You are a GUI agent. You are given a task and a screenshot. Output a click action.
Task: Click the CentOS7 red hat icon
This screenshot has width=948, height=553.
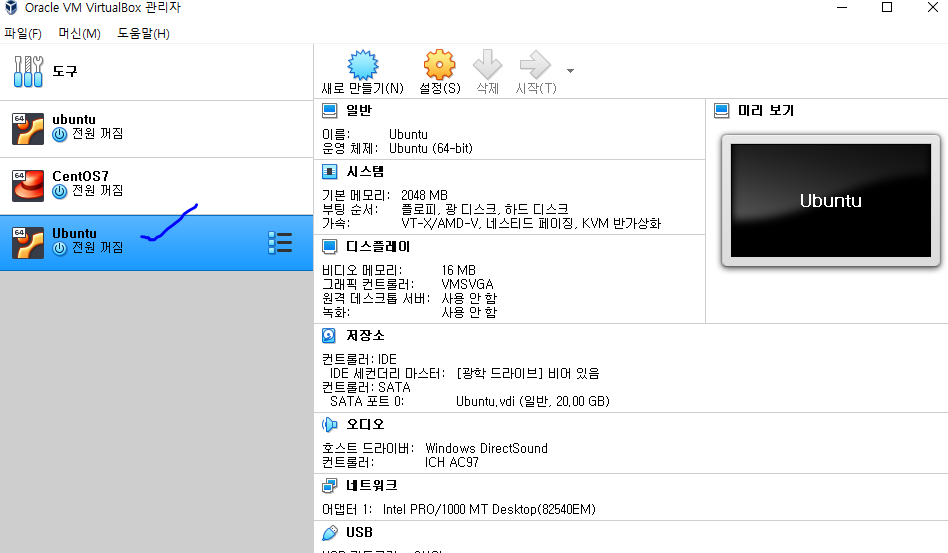[x=28, y=186]
